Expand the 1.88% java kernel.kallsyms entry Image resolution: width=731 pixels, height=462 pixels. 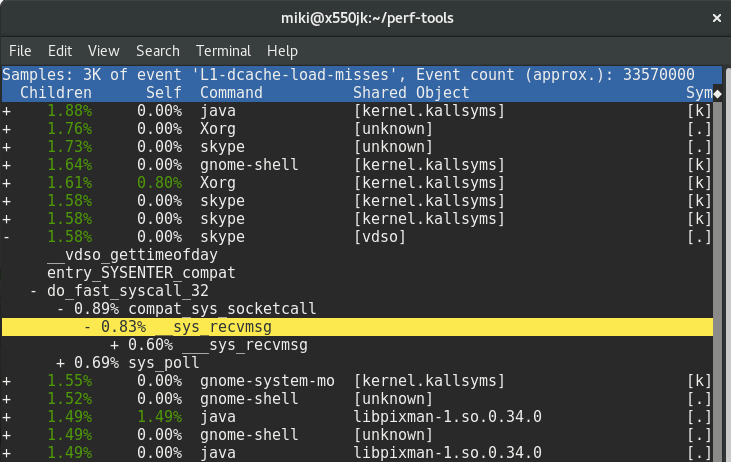[7, 110]
